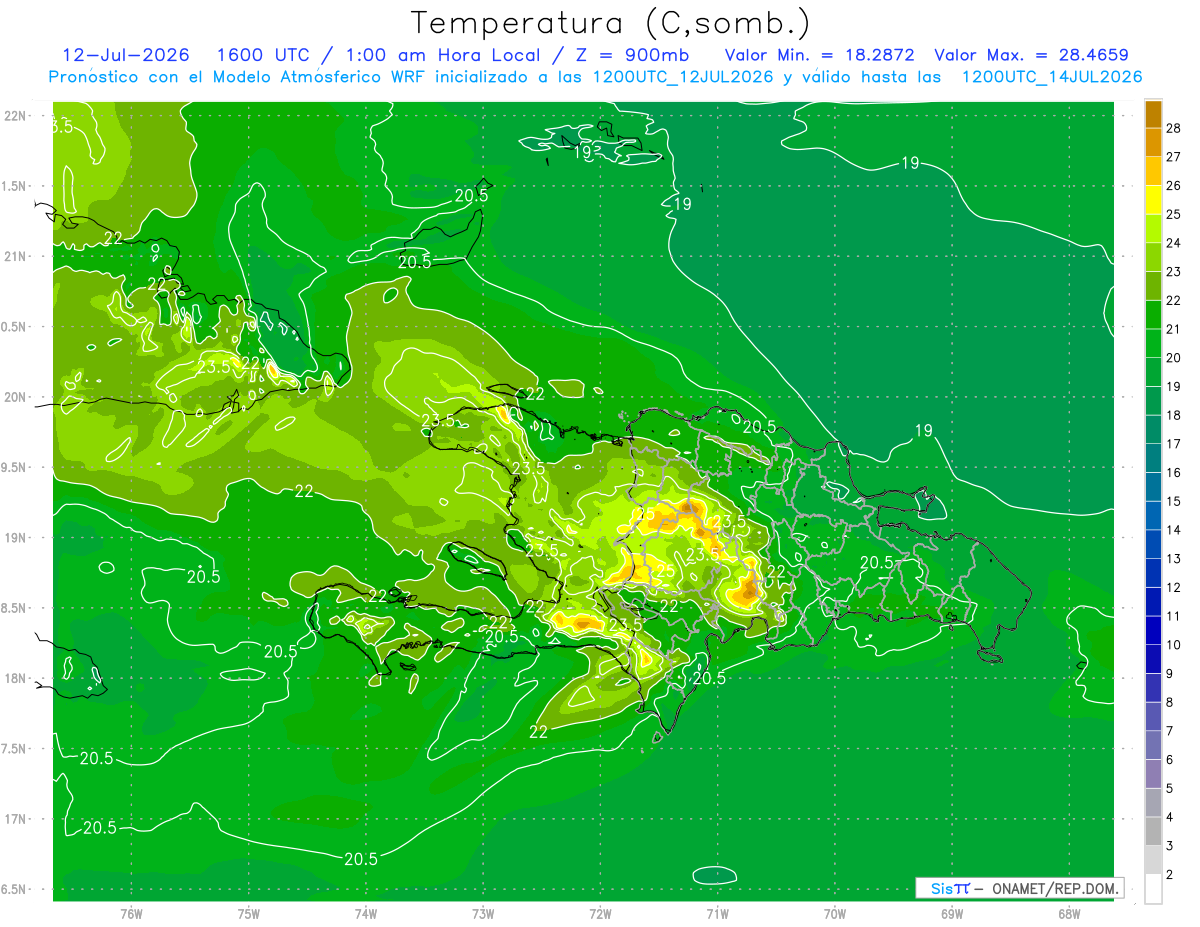Click 'Valor Max. = 28.4659' value

1032,56
